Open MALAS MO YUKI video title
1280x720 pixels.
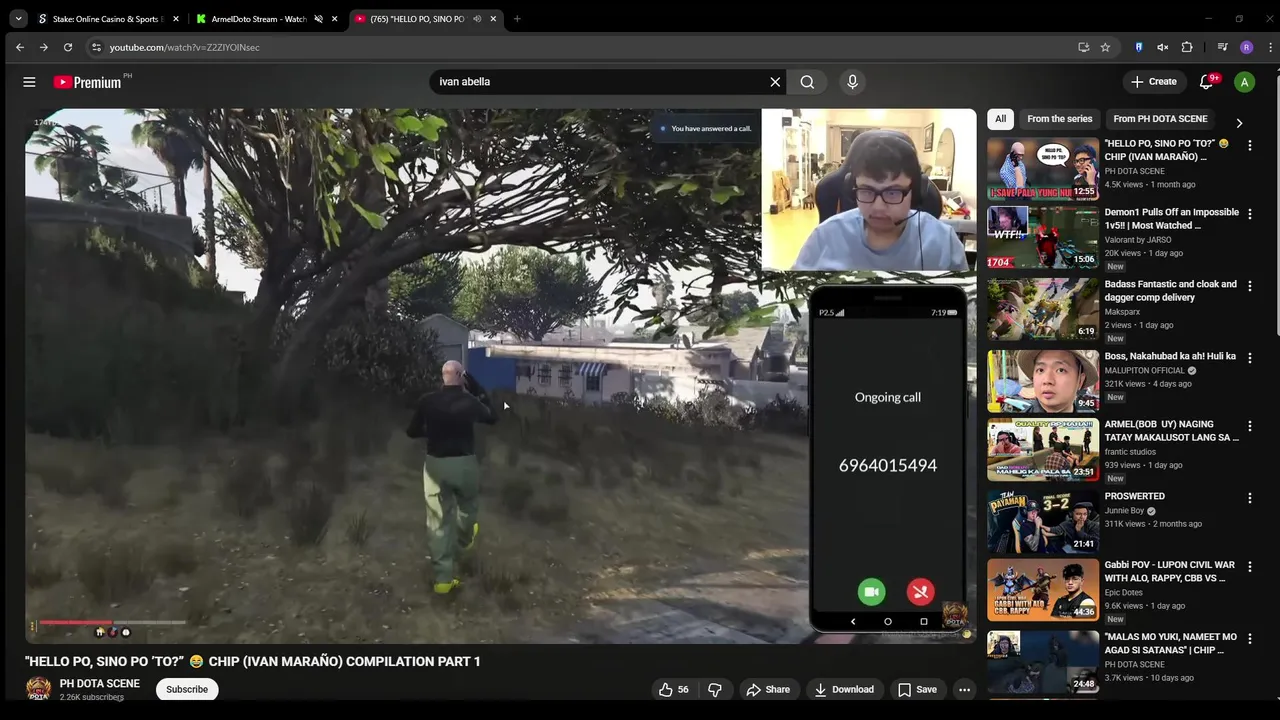pyautogui.click(x=1170, y=643)
